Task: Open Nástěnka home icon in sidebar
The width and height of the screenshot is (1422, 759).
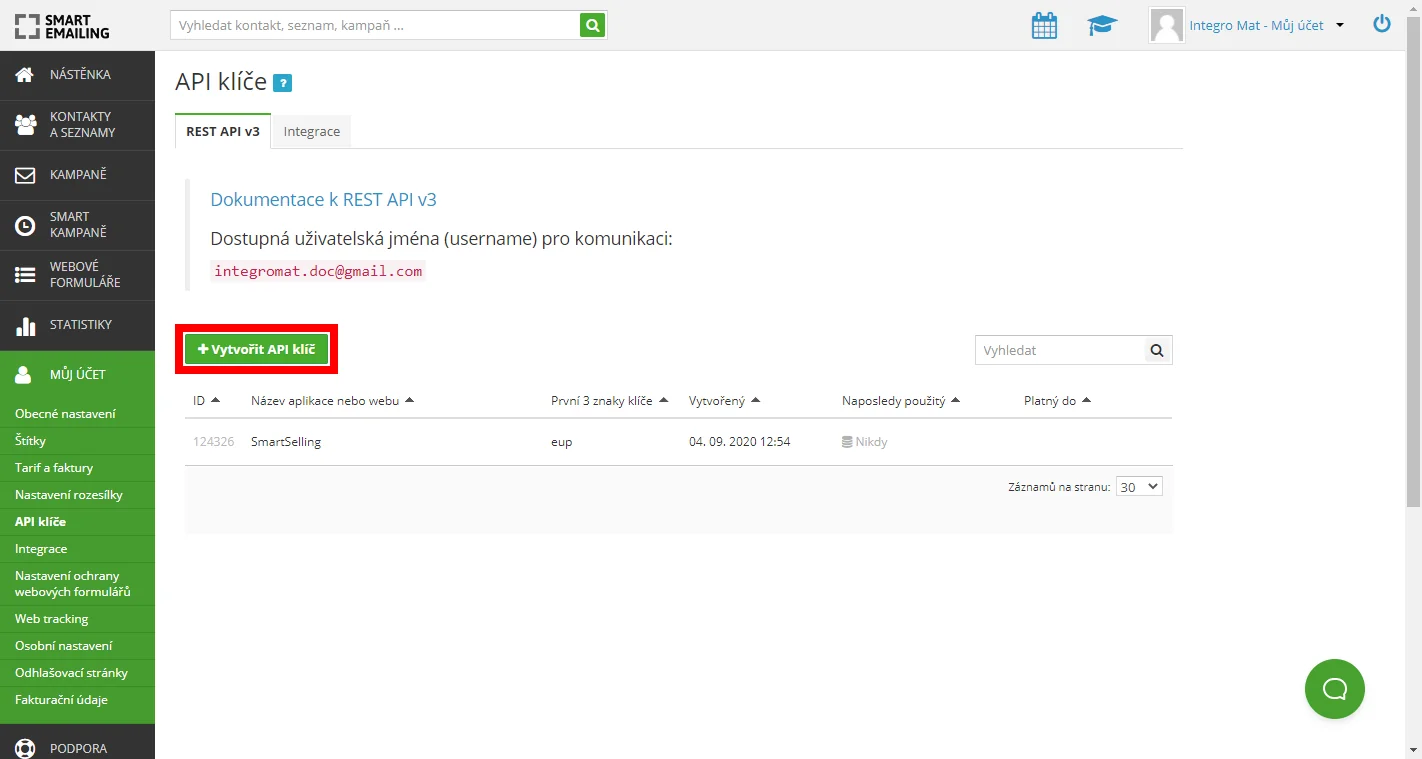Action: point(25,75)
